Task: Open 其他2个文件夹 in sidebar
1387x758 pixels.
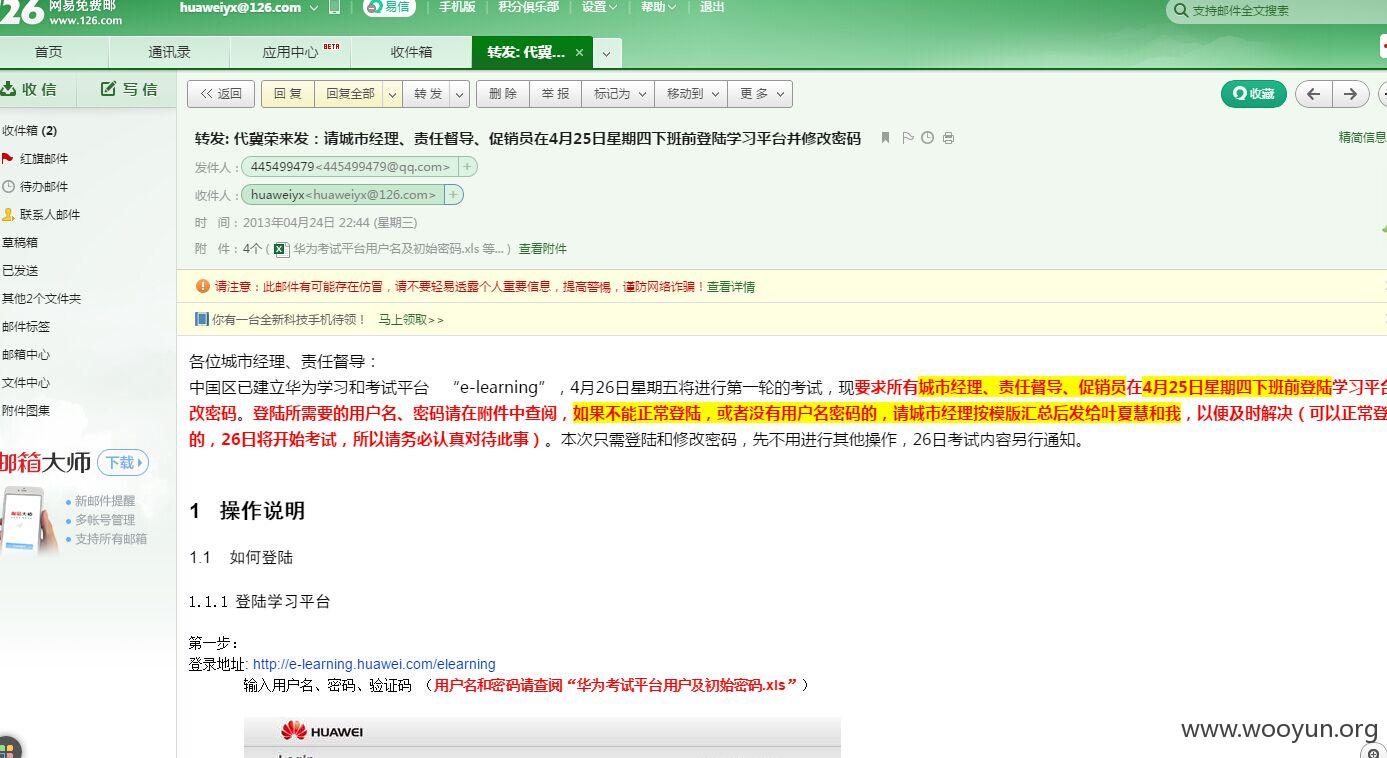Action: [x=42, y=299]
